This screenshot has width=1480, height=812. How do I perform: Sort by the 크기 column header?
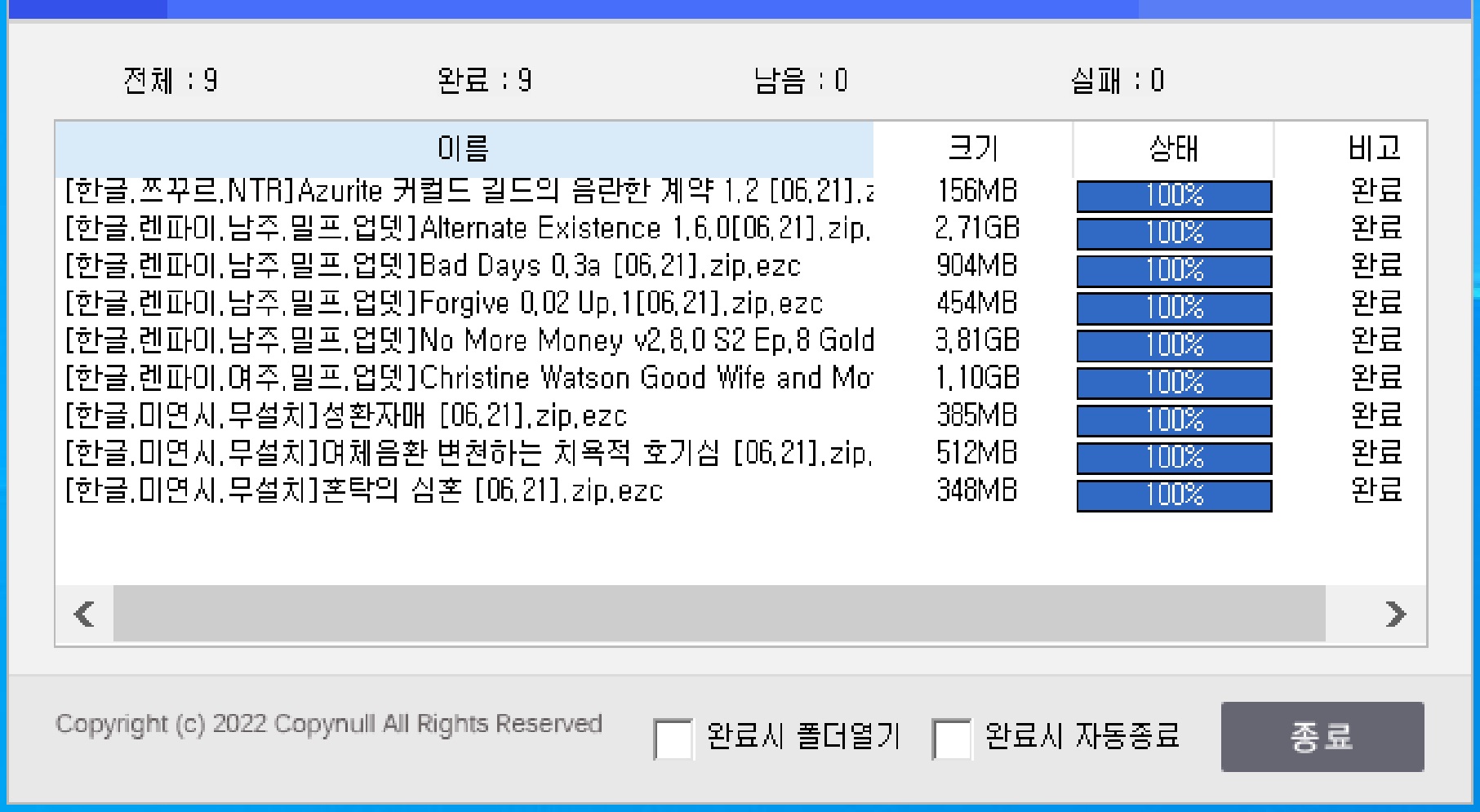972,149
